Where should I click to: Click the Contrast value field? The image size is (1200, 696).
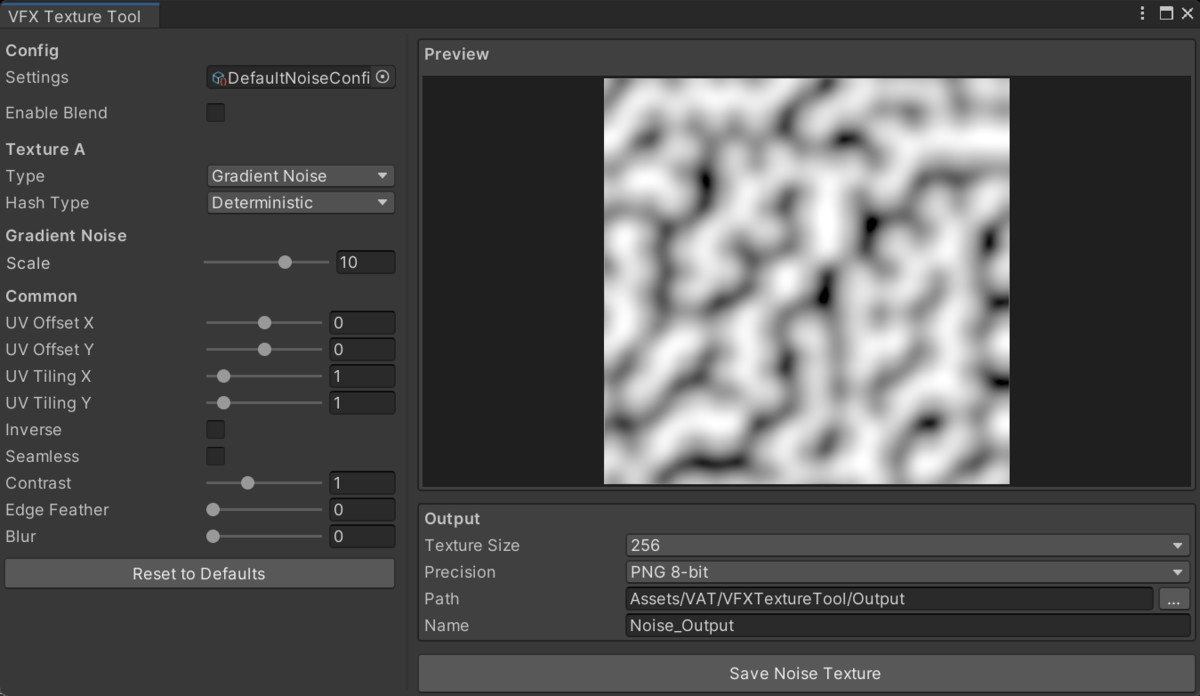362,483
